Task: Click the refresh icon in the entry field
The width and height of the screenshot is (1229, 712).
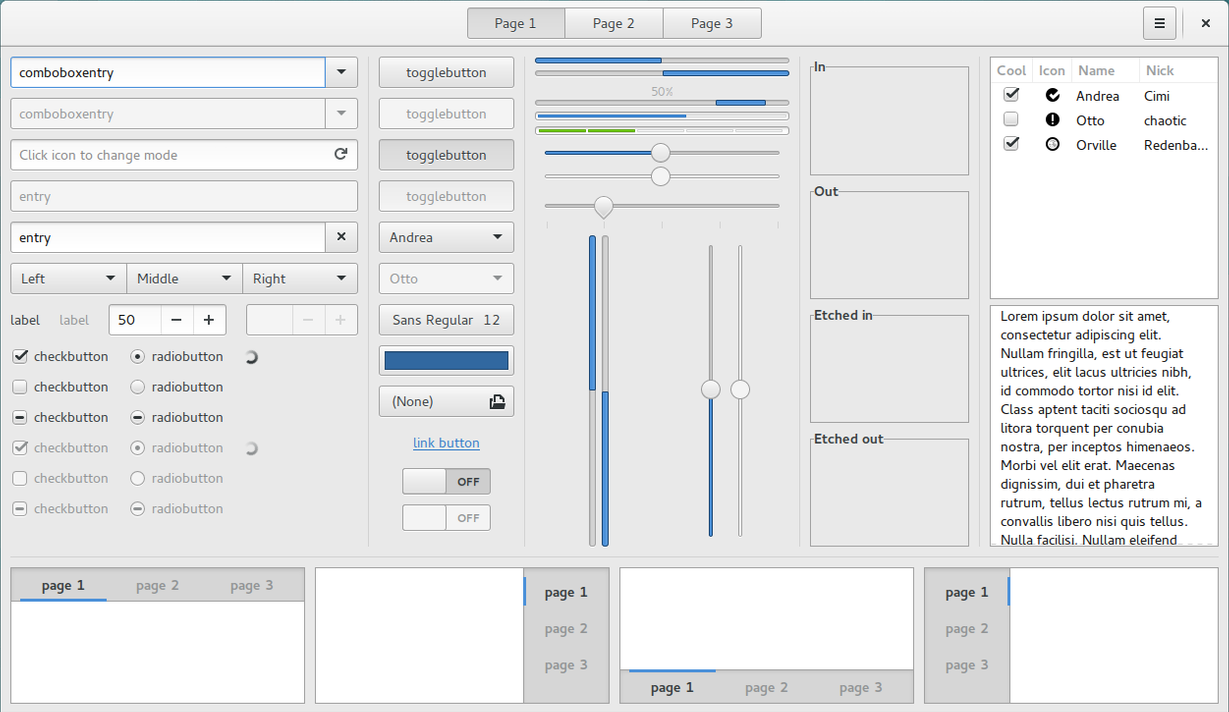Action: tap(341, 155)
